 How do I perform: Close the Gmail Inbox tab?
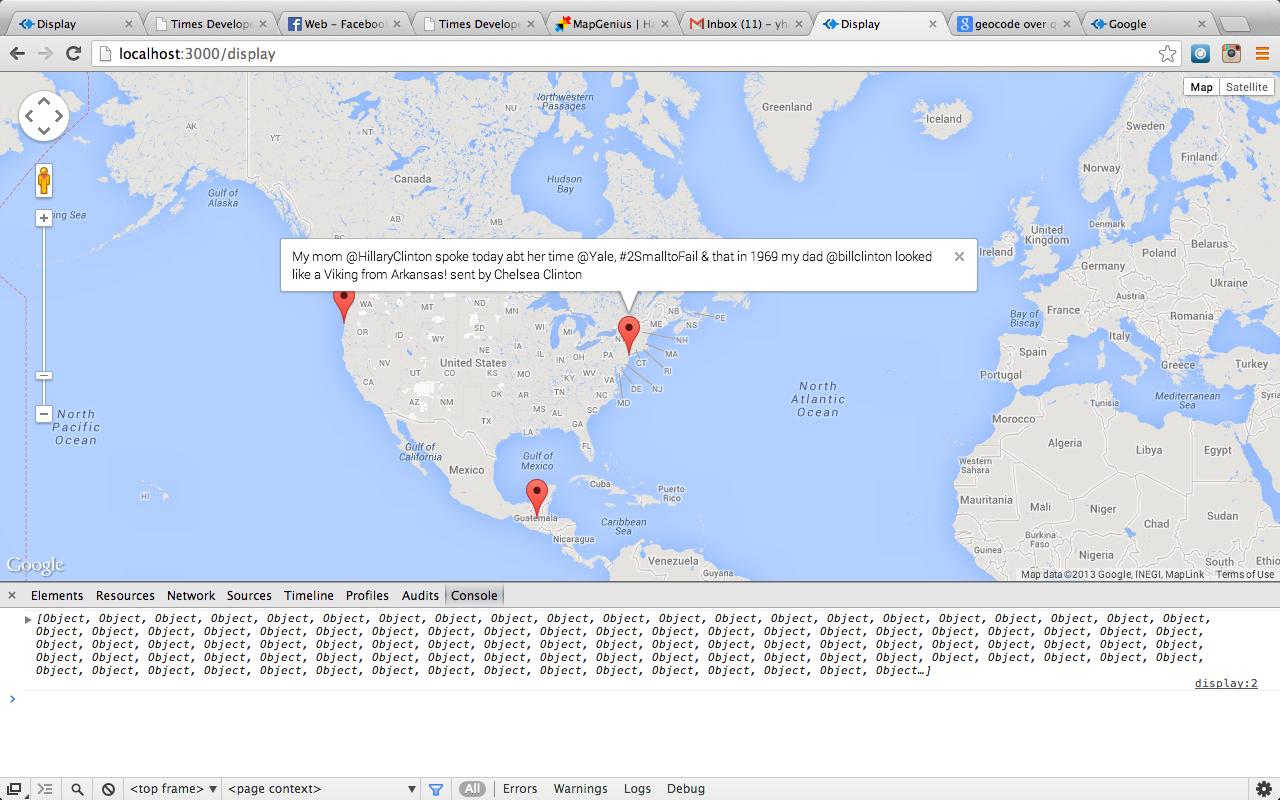pyautogui.click(x=799, y=24)
